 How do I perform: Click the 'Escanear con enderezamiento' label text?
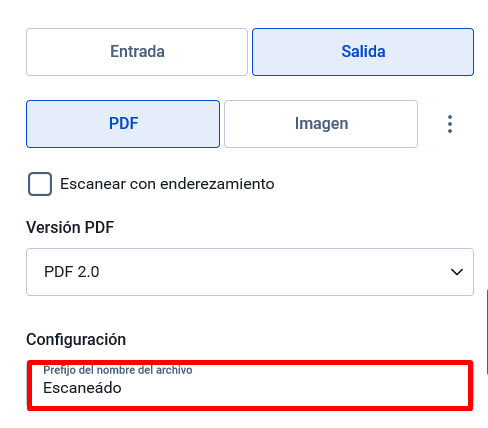pyautogui.click(x=167, y=184)
